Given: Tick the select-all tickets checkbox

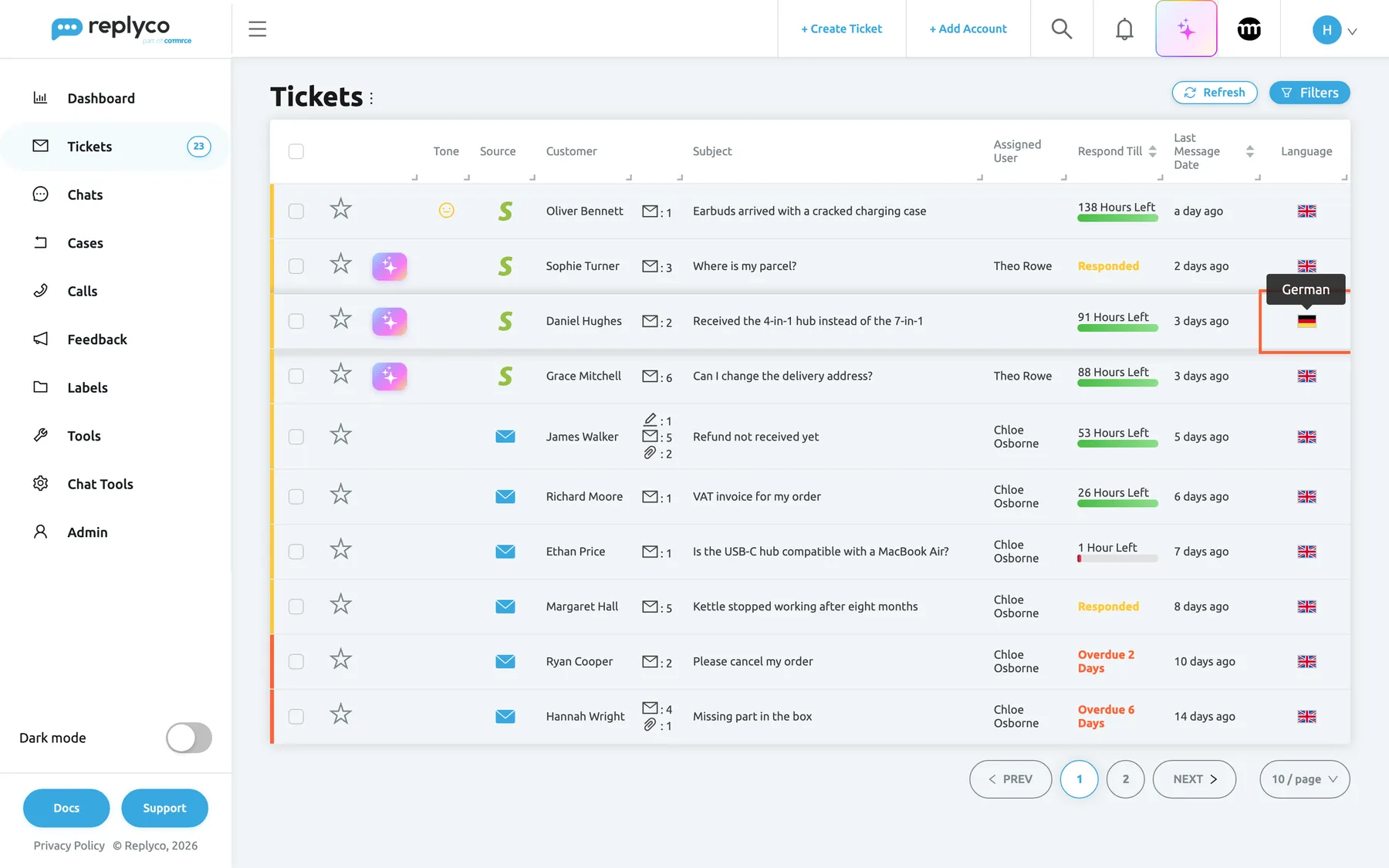Looking at the screenshot, I should point(296,151).
